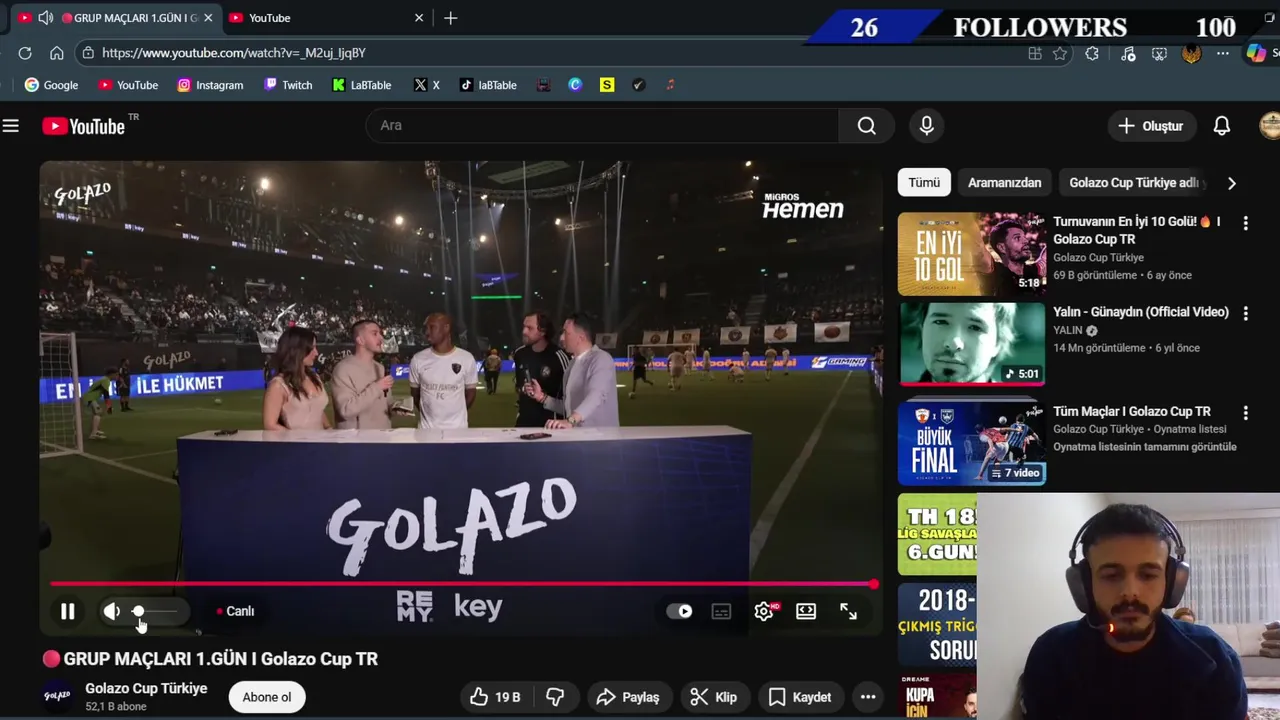Create a clip with Klip button
The image size is (1280, 720).
714,697
